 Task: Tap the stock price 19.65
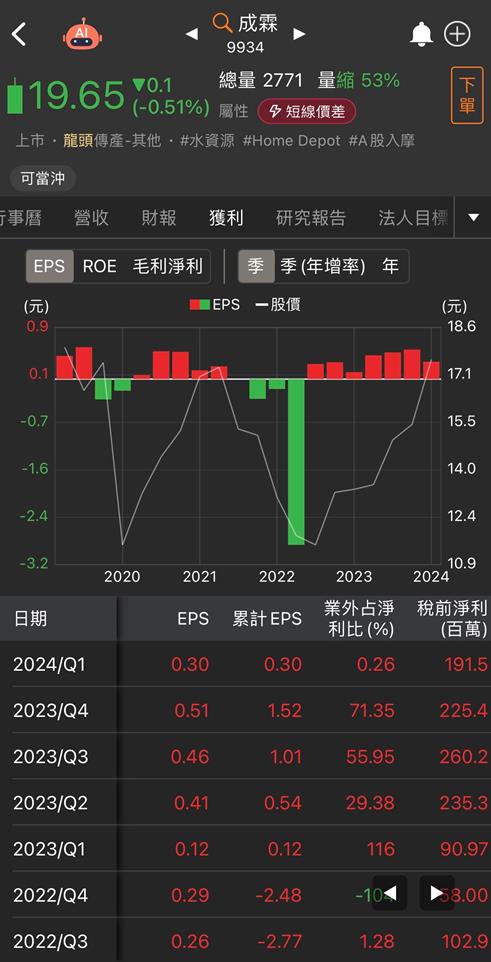tap(76, 96)
